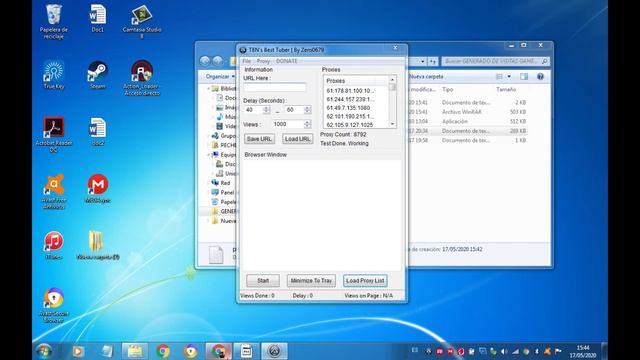Select the True Key desktop shortcut

coord(54,75)
